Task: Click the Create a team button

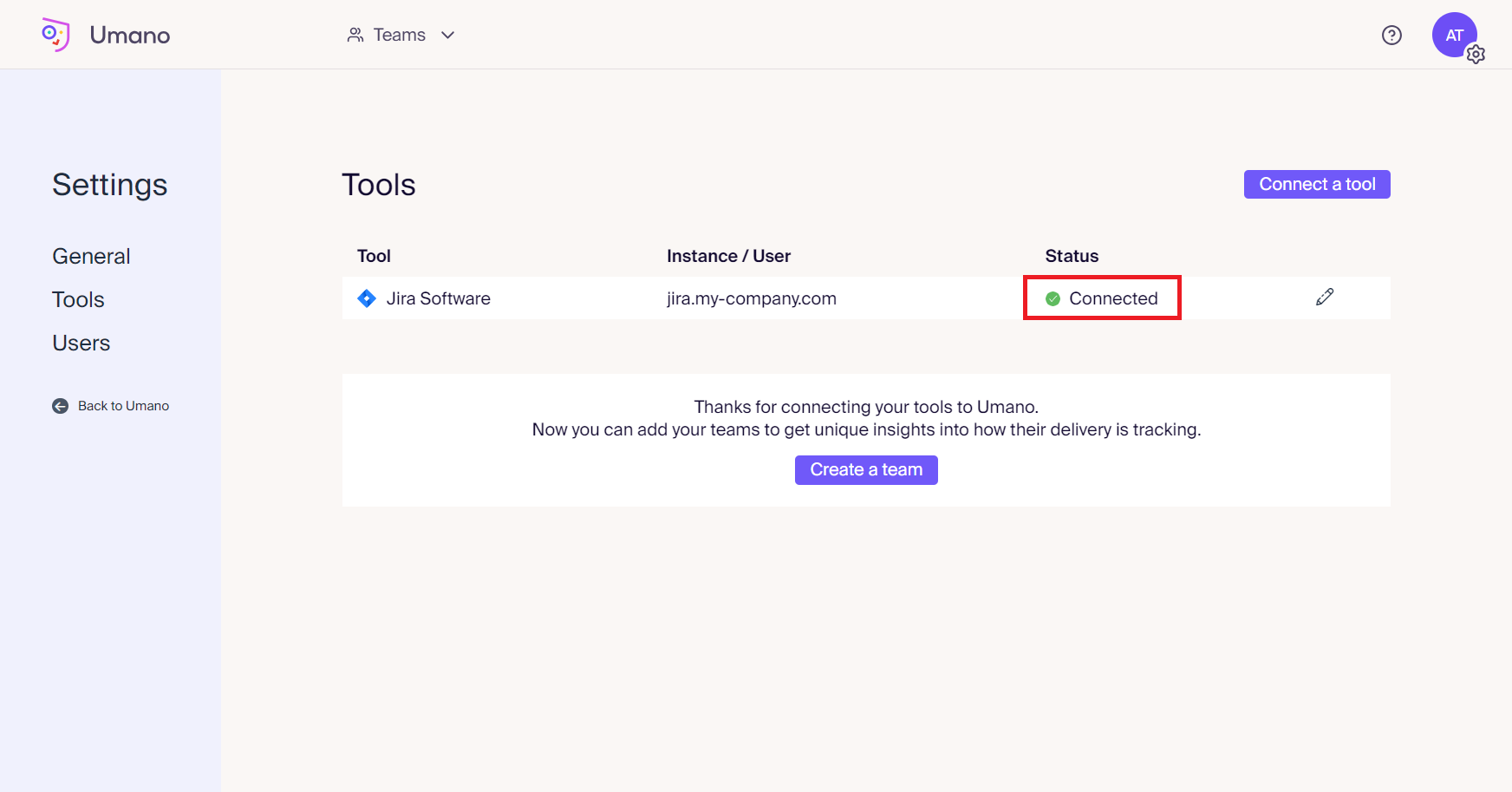Action: tap(865, 469)
